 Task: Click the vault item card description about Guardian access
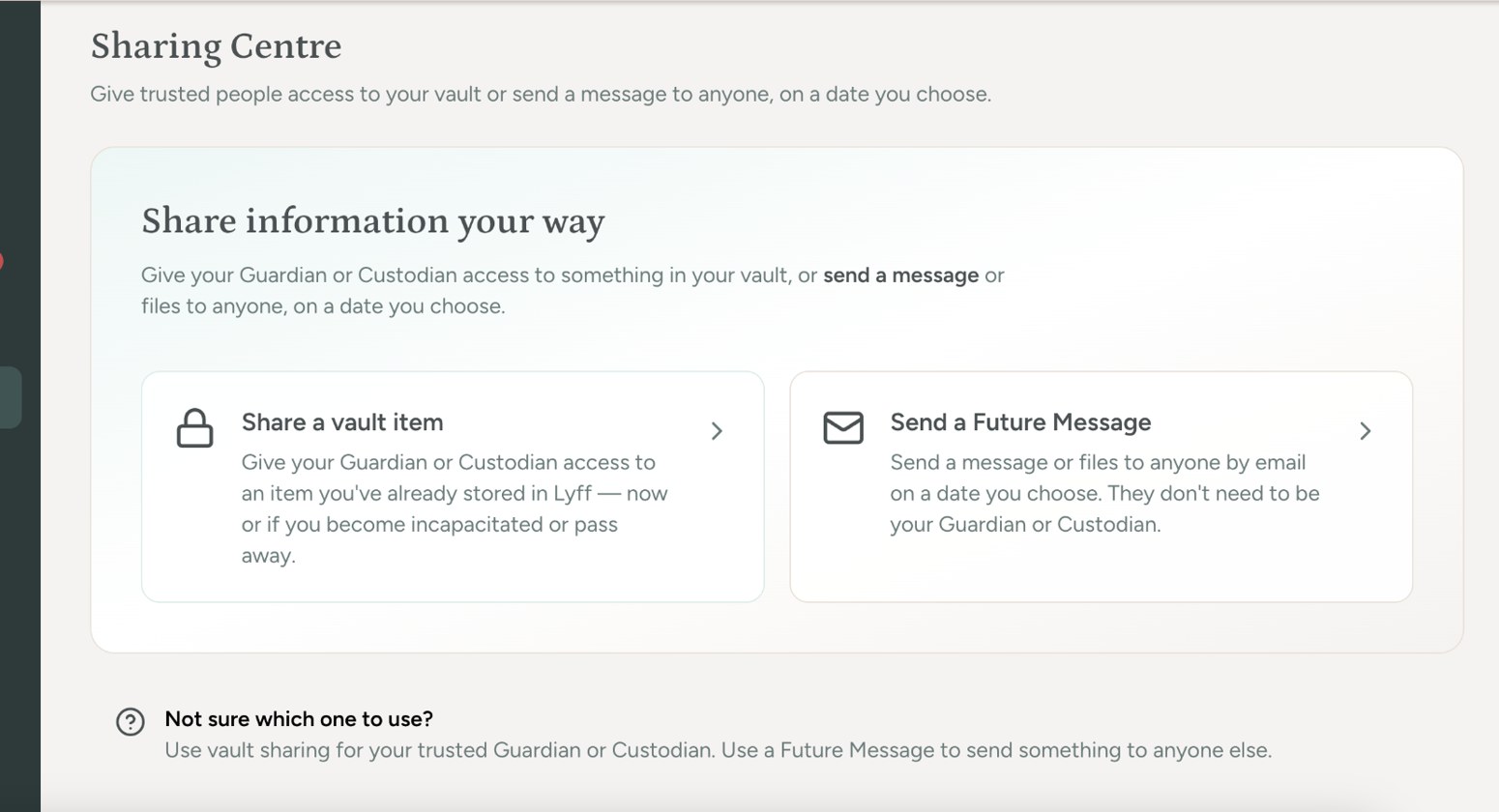click(455, 508)
